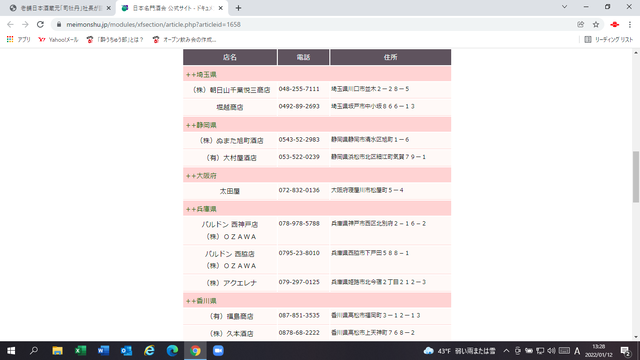Open the 「酔うちゅう部」とは? bookmark
This screenshot has width=640, height=360.
115,40
